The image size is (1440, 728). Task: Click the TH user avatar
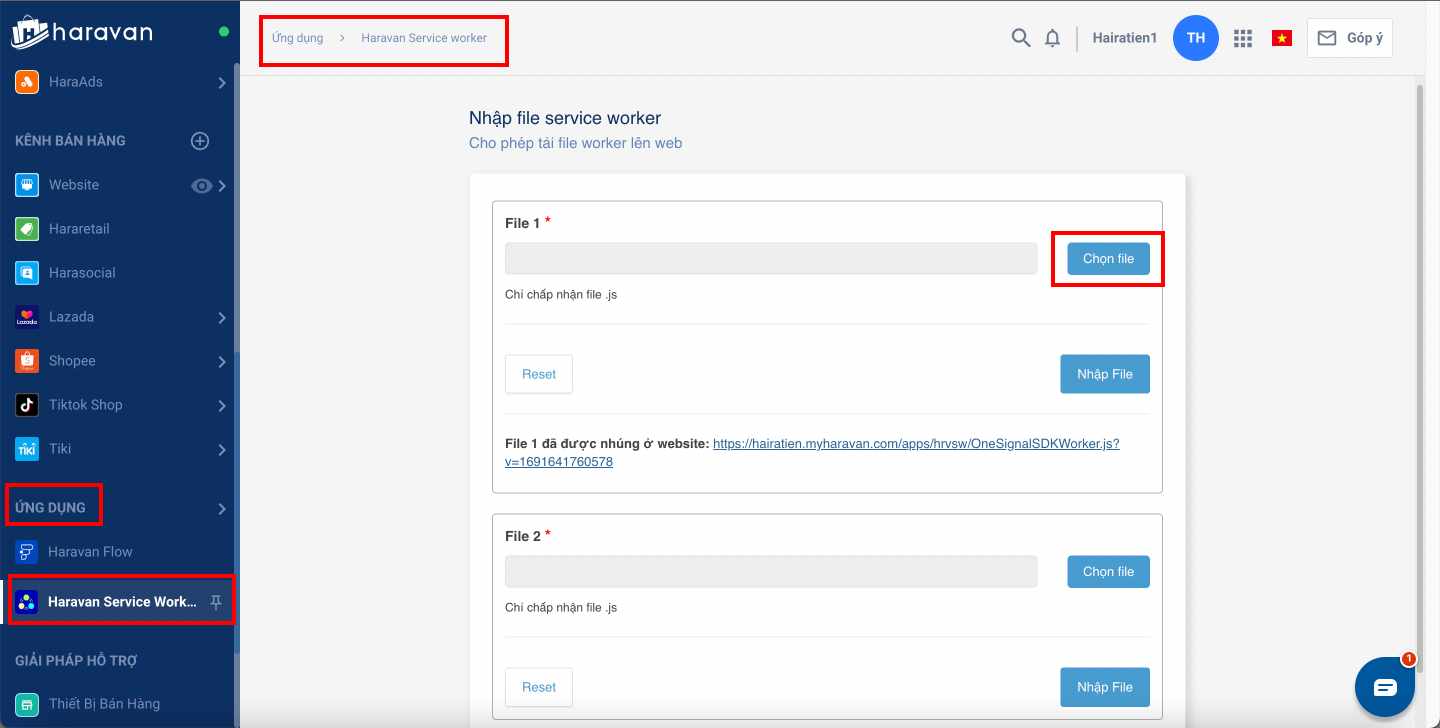(x=1196, y=38)
